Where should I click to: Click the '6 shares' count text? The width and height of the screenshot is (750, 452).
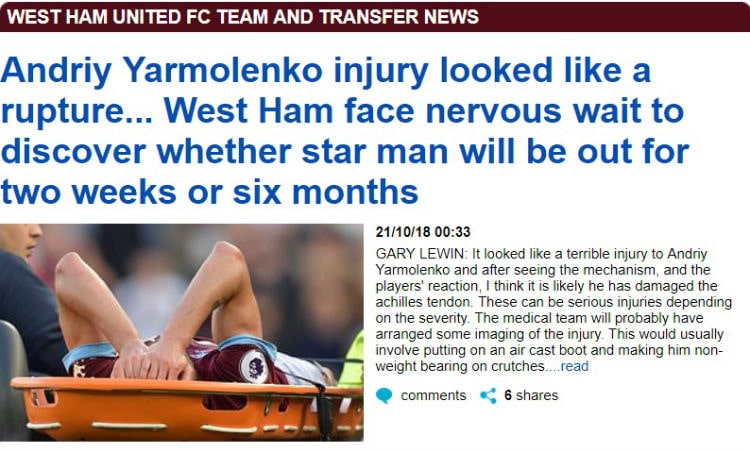[x=531, y=396]
